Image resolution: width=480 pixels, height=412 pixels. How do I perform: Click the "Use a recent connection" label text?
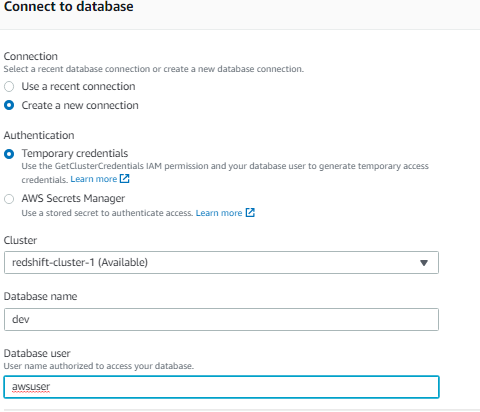[79, 86]
